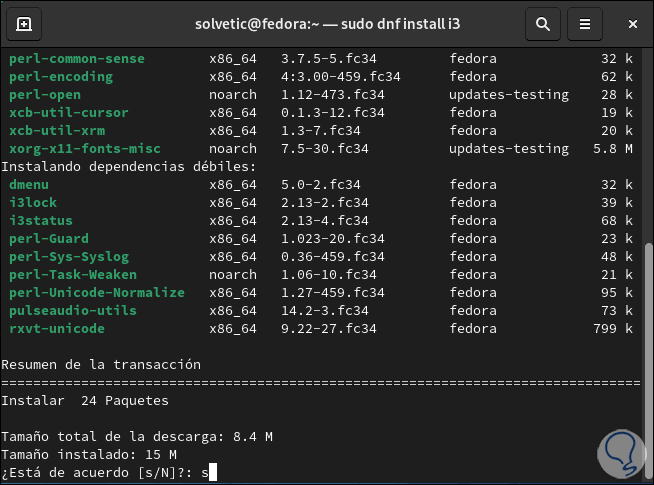Click the pulseaudio-utils package name

[73, 311]
